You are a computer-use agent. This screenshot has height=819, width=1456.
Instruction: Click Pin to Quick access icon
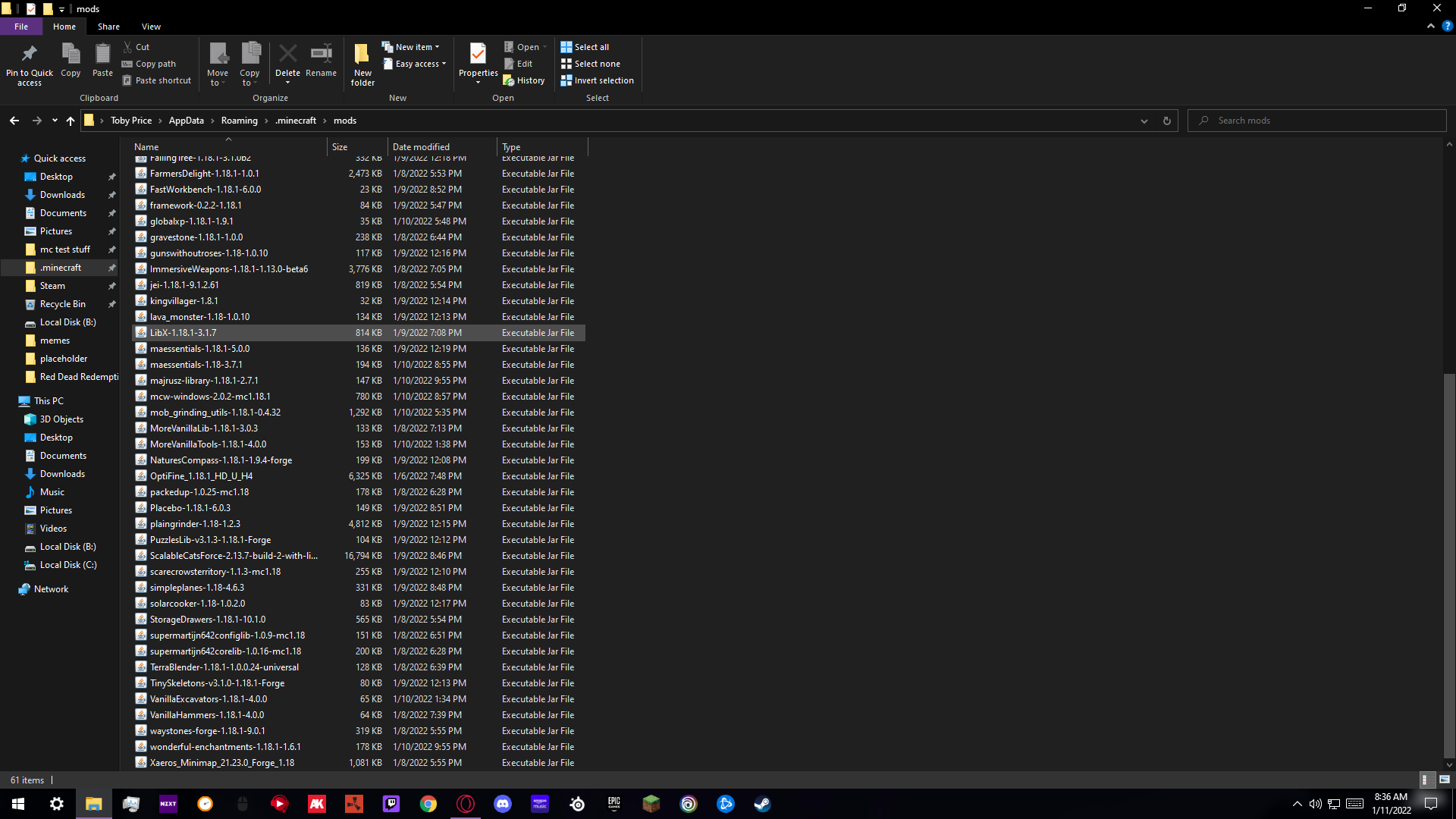pyautogui.click(x=30, y=55)
